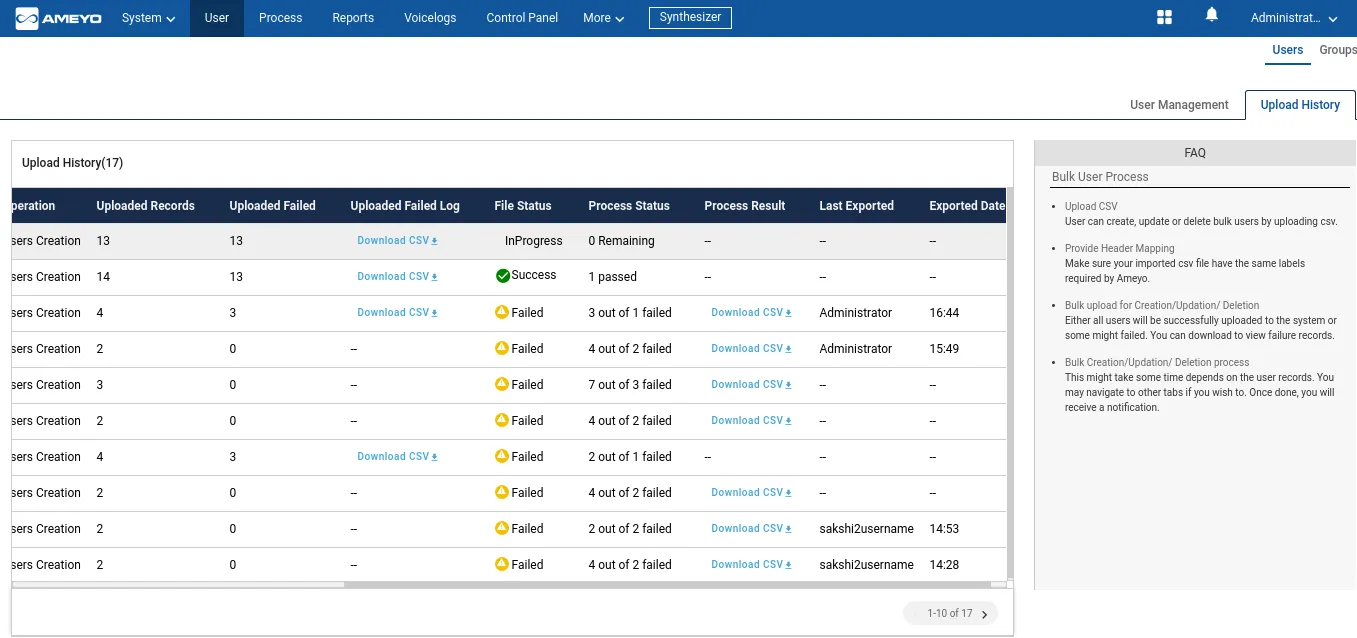Viewport: 1357px width, 638px height.
Task: Open the Administrator account dropdown
Action: click(1294, 18)
